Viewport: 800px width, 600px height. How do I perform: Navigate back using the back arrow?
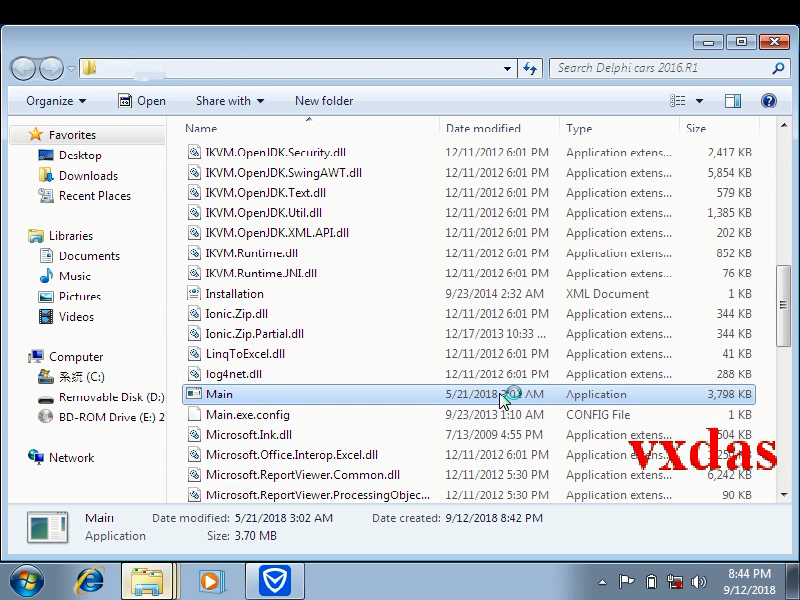pyautogui.click(x=22, y=69)
